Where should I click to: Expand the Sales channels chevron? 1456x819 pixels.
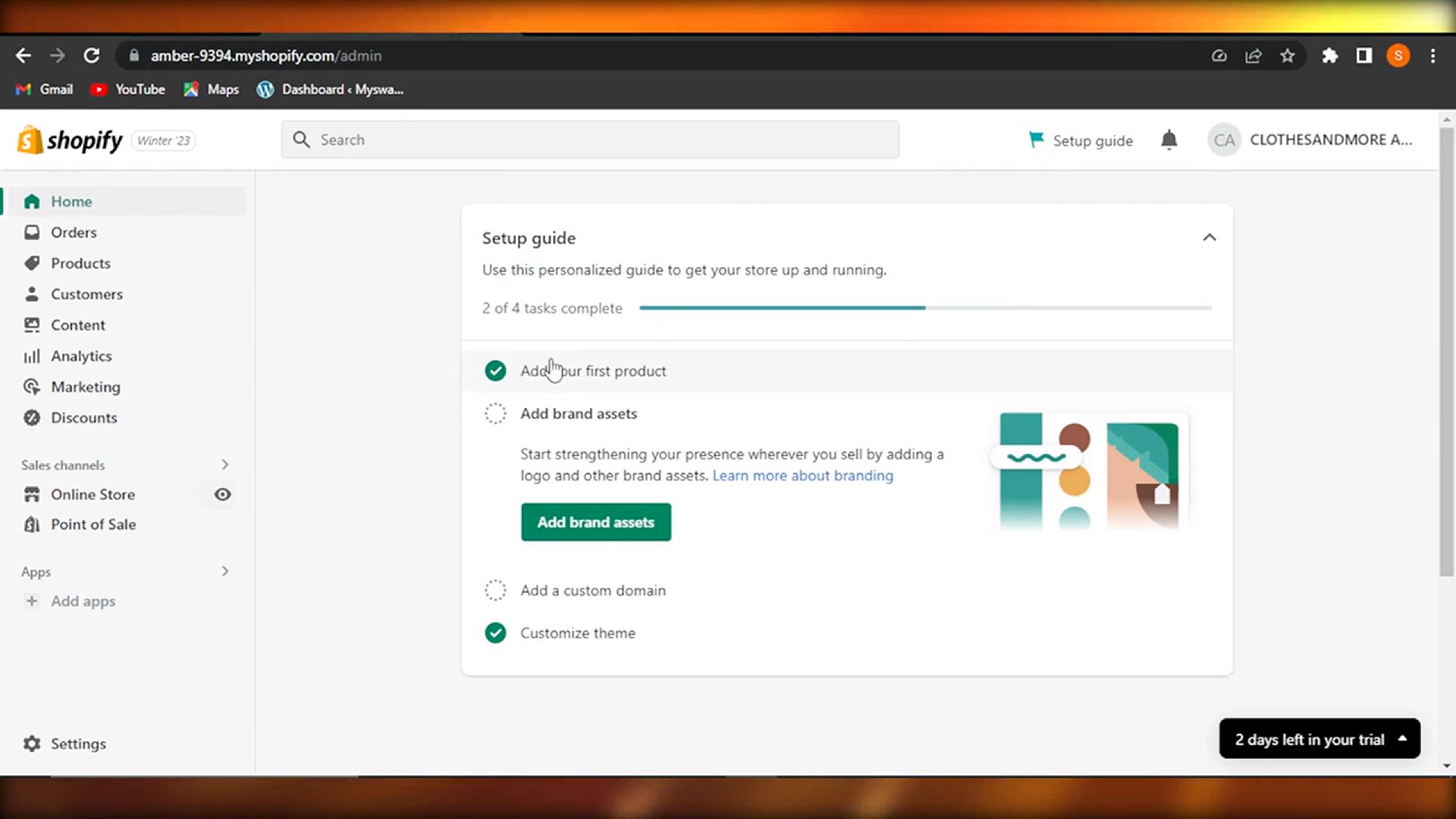coord(224,464)
